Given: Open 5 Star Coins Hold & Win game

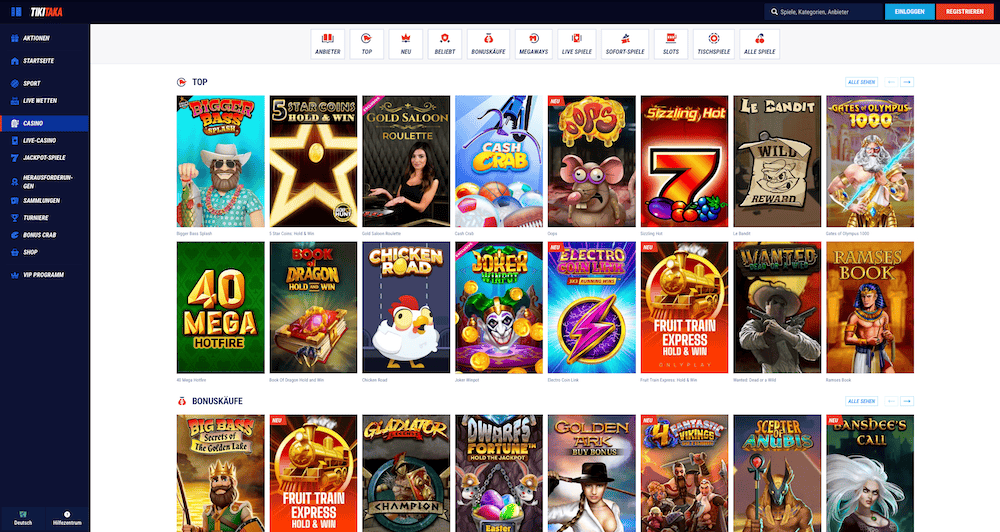Looking at the screenshot, I should point(313,161).
